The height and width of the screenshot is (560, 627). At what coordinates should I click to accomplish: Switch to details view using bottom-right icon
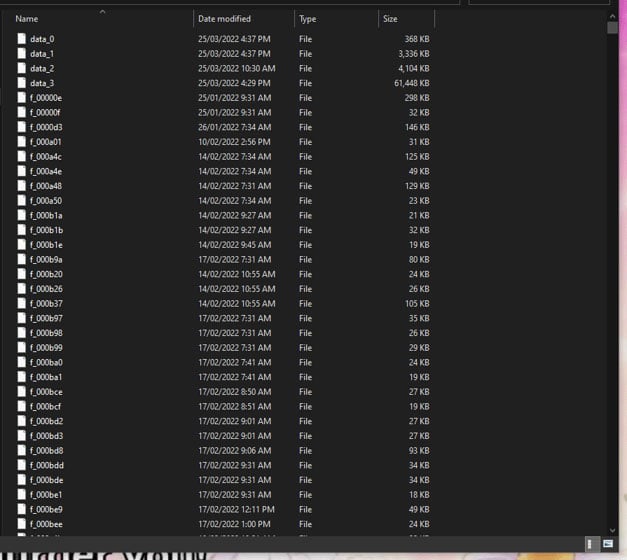point(591,544)
